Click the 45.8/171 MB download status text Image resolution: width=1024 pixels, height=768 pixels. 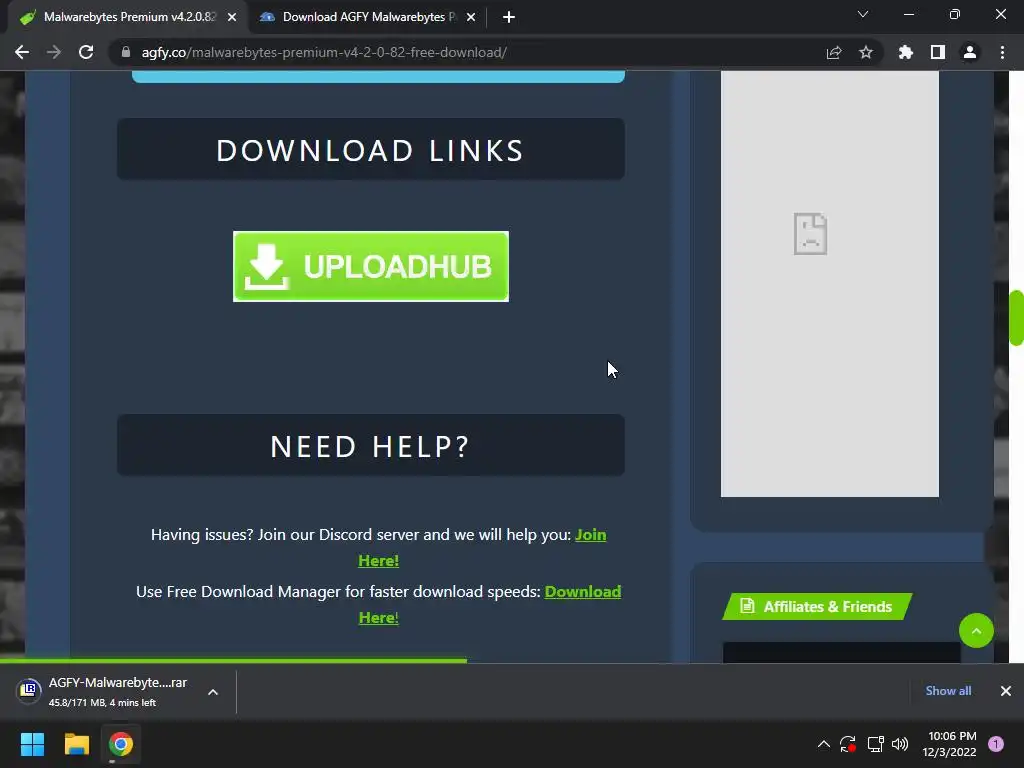(103, 703)
